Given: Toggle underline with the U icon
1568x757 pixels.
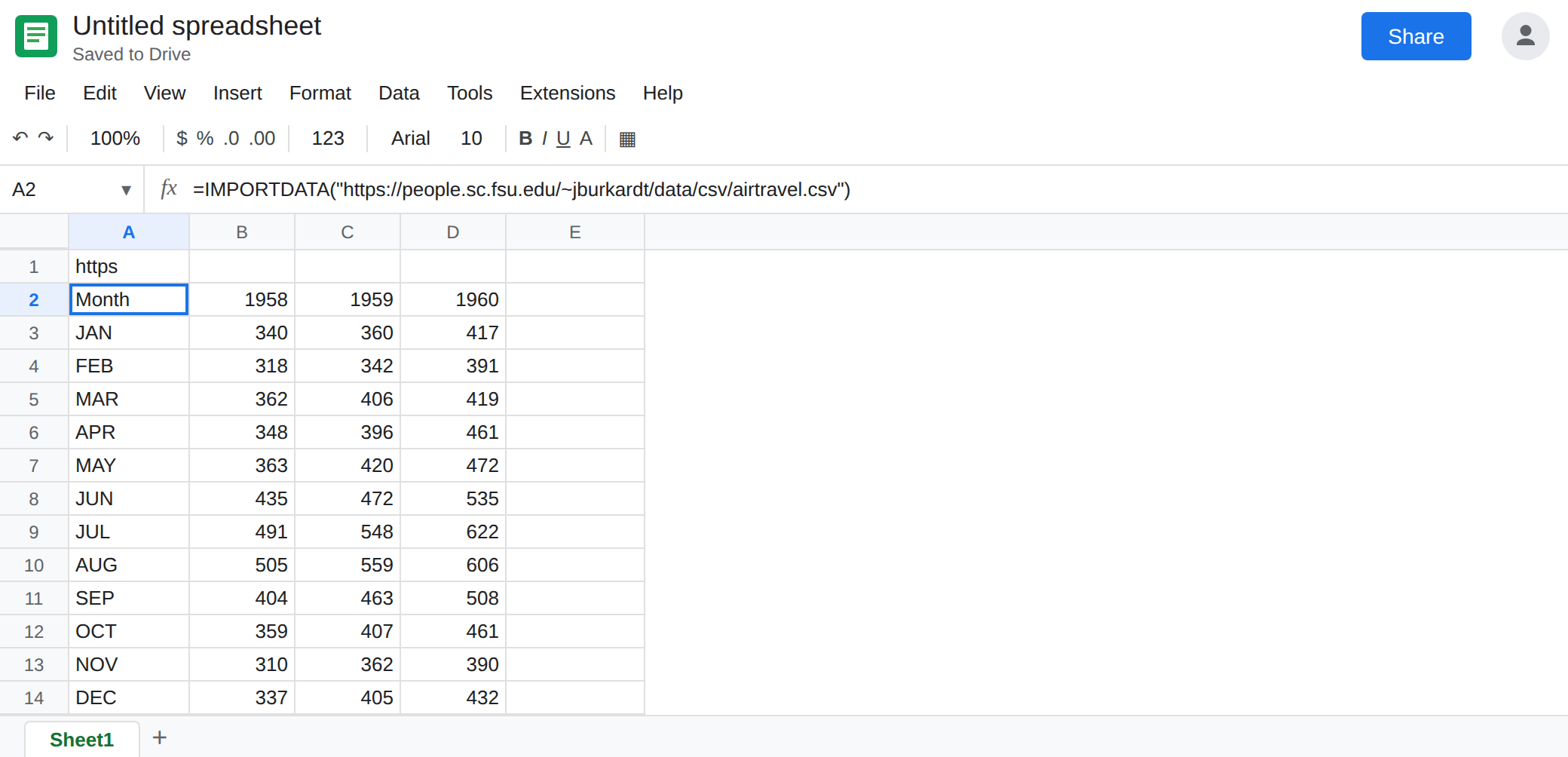Looking at the screenshot, I should 563,138.
